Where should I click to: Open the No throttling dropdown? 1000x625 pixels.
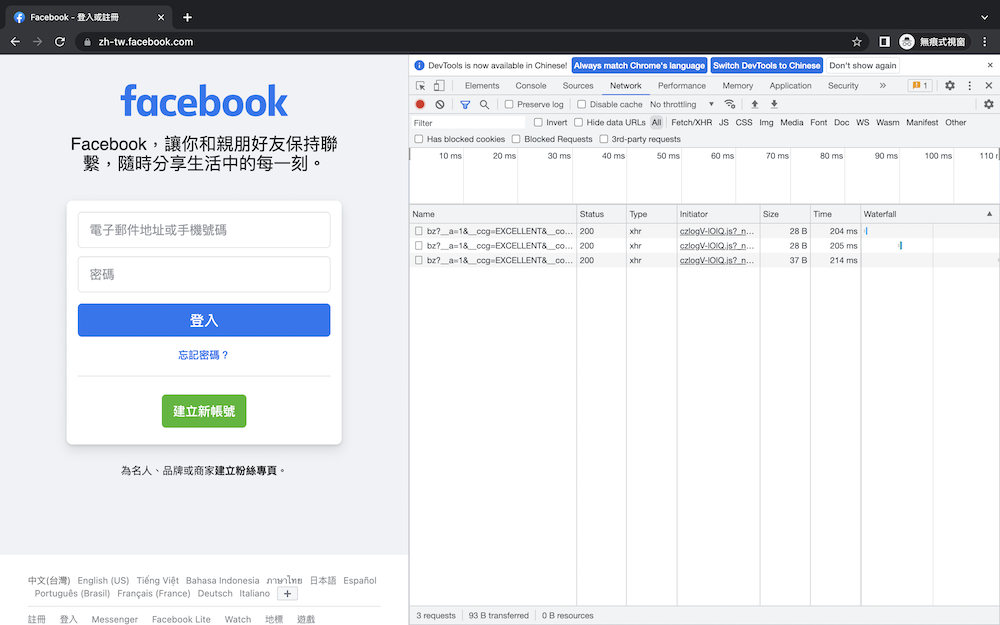682,104
